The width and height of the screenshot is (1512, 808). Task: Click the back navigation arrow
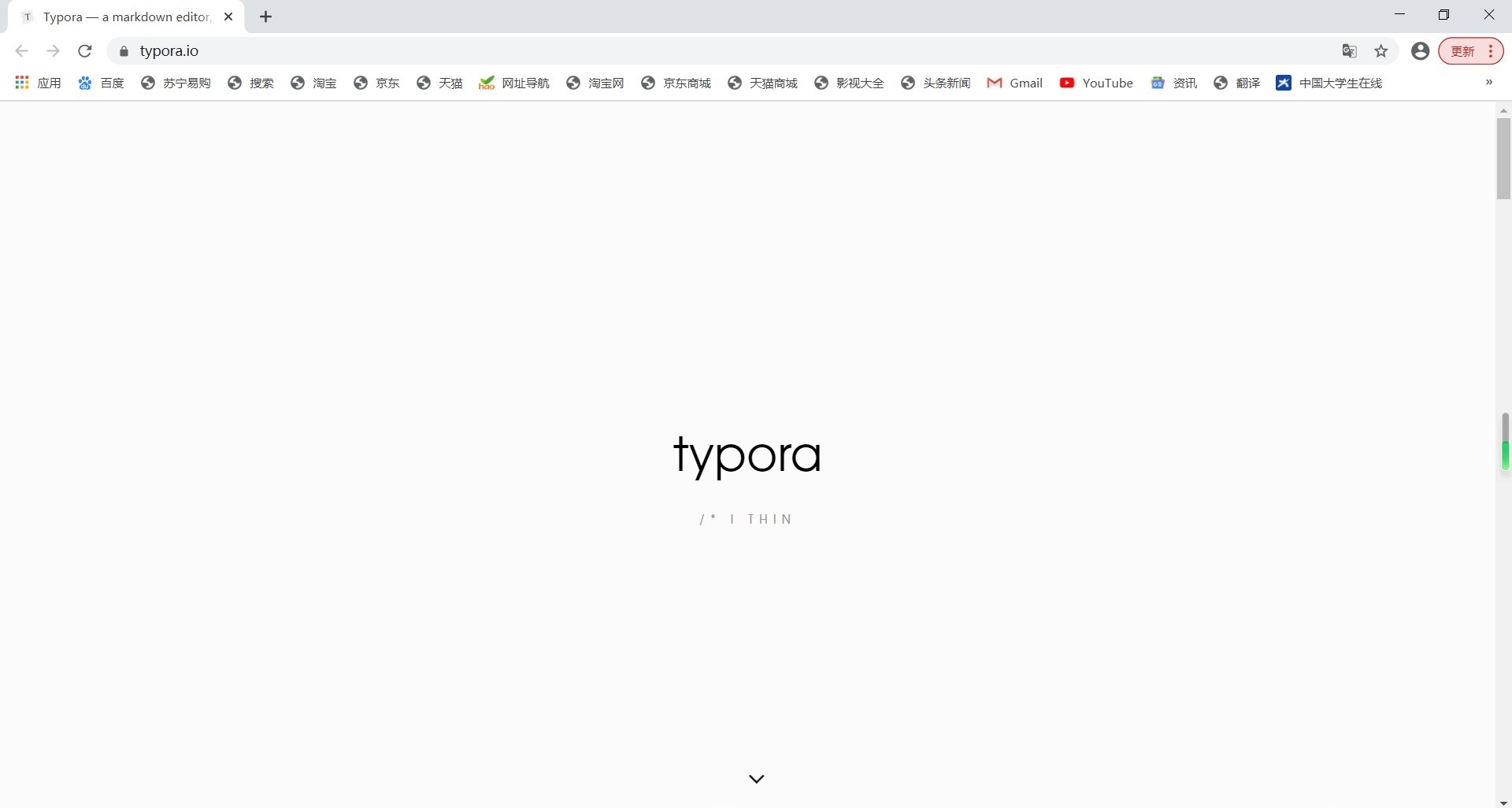pyautogui.click(x=21, y=50)
